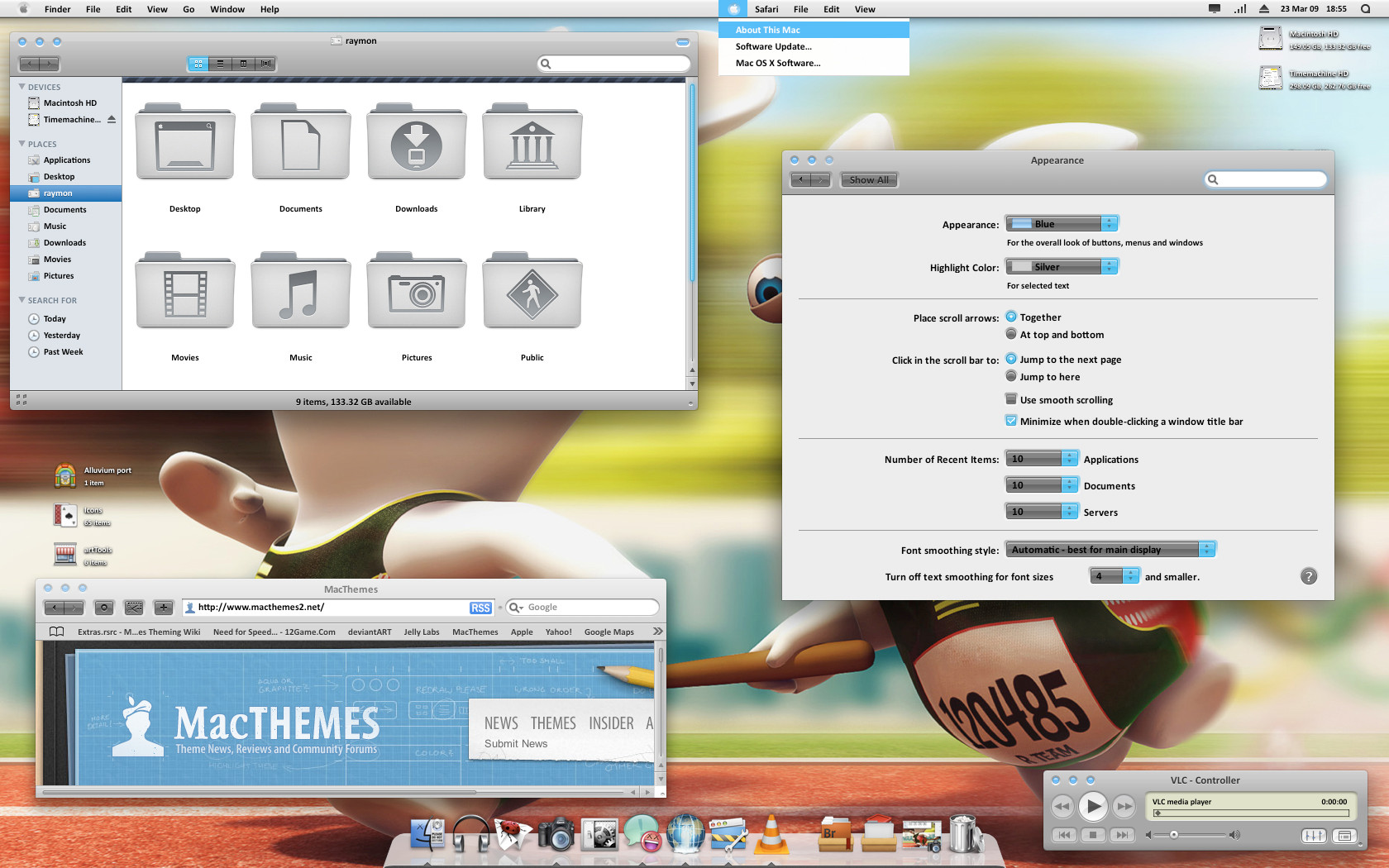Viewport: 1389px width, 868px height.
Task: Click the Finder icon in the Dock
Action: click(428, 834)
